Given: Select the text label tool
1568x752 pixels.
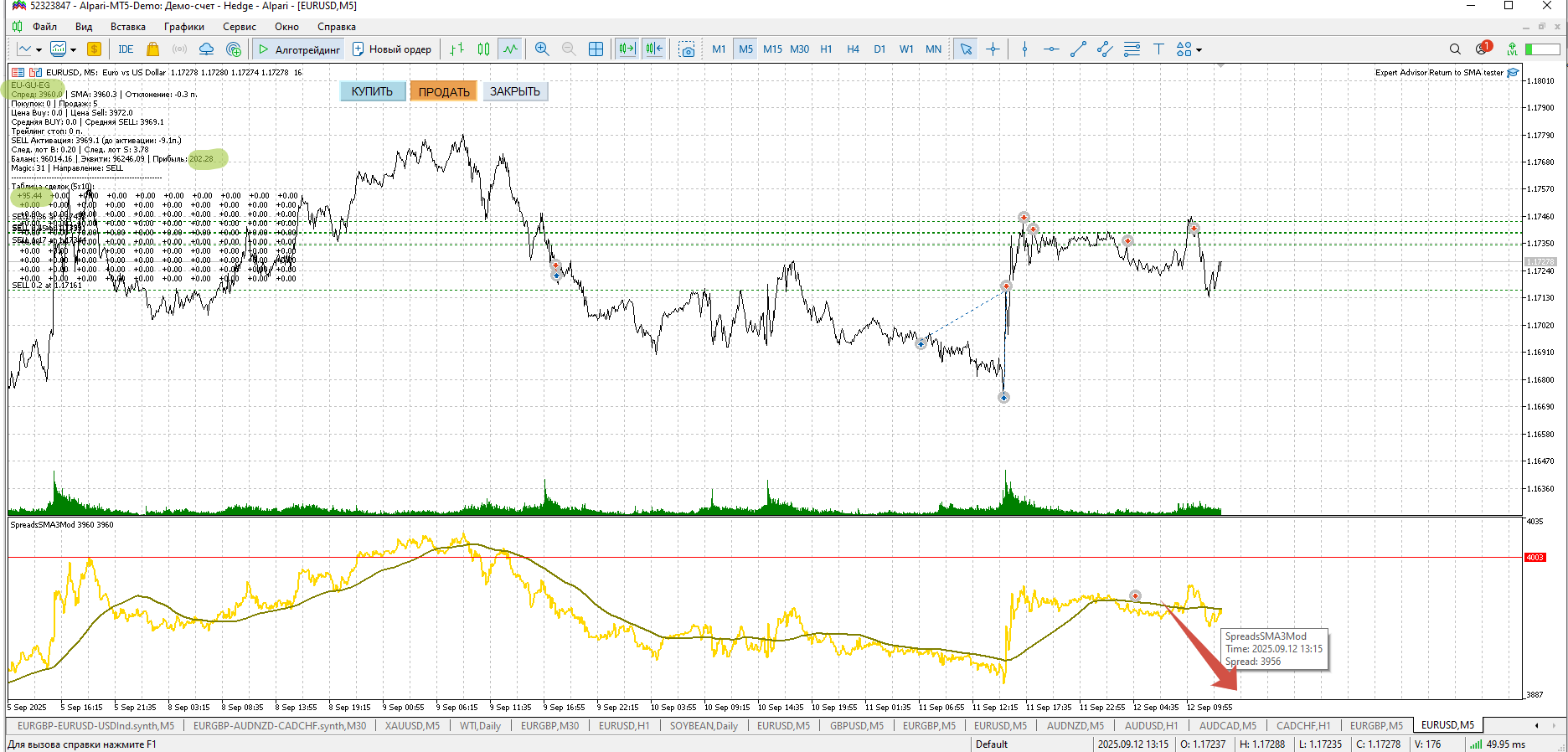Looking at the screenshot, I should [x=1158, y=49].
